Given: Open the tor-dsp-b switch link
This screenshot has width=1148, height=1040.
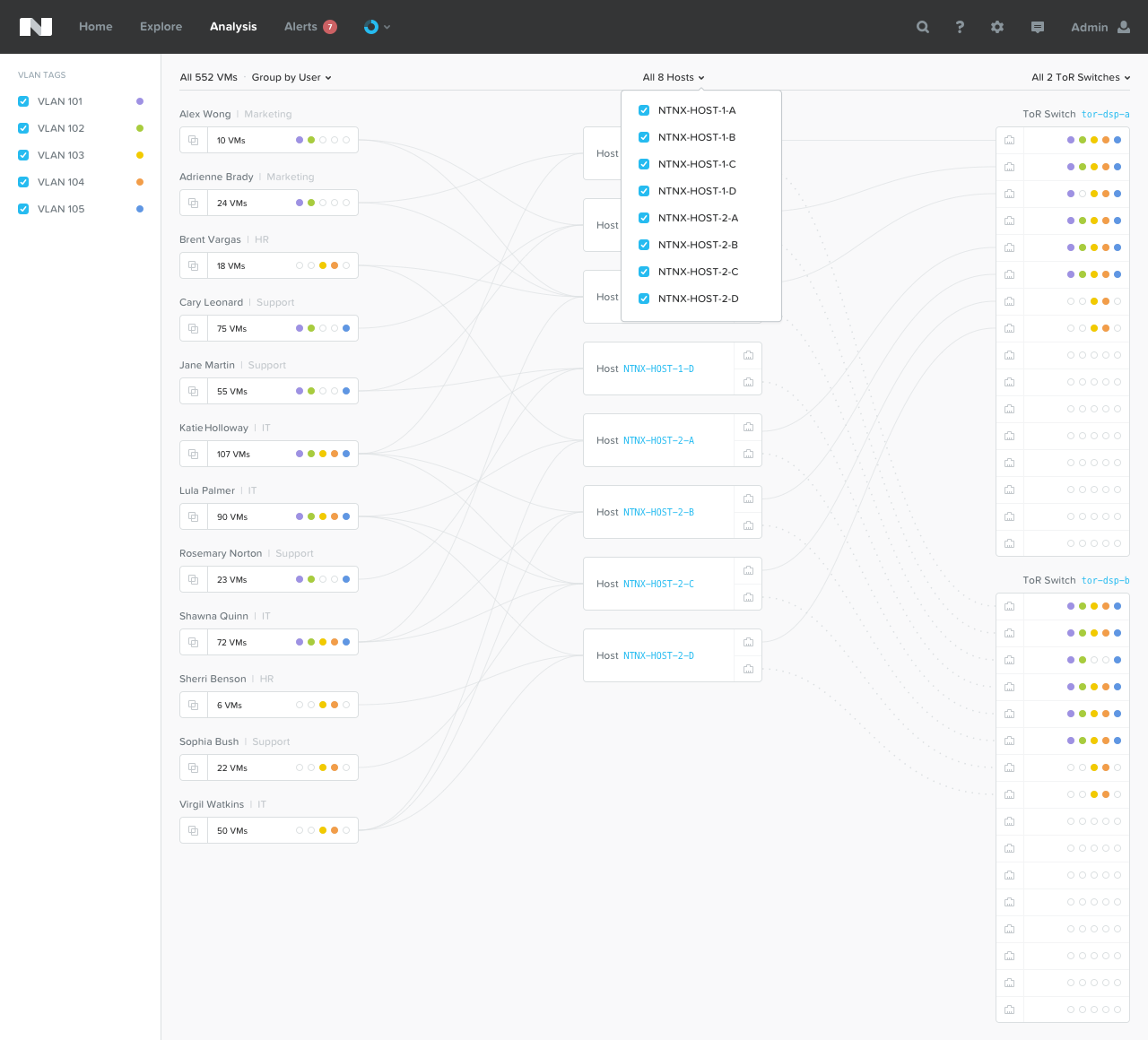Looking at the screenshot, I should 1105,580.
